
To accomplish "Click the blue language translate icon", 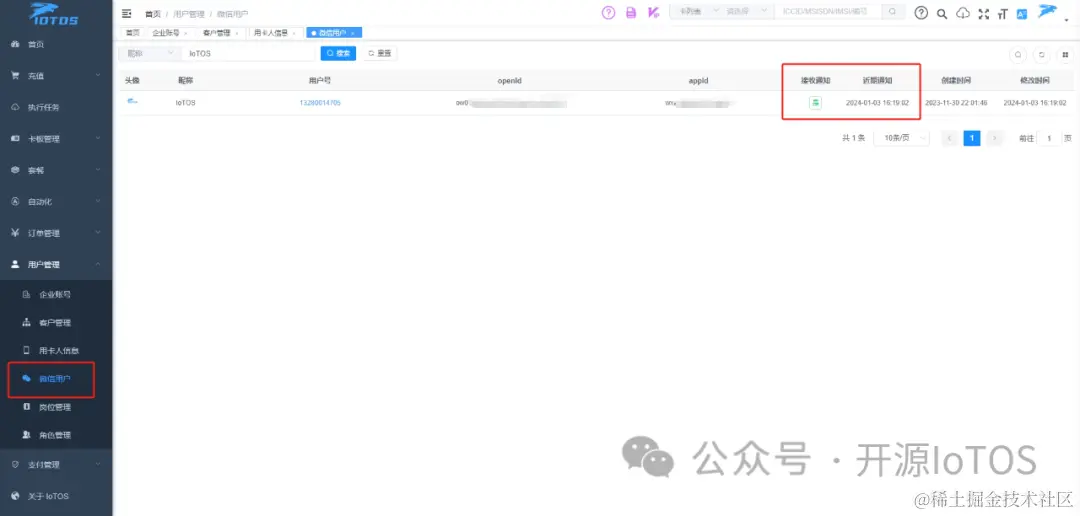I will [x=1022, y=13].
